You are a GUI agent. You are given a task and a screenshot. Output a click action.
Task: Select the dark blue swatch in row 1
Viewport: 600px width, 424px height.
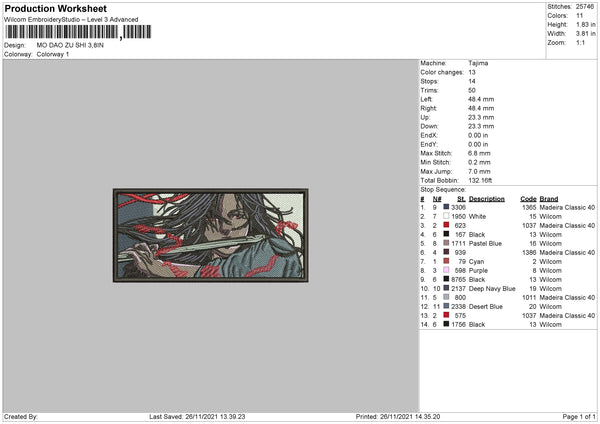click(x=446, y=207)
